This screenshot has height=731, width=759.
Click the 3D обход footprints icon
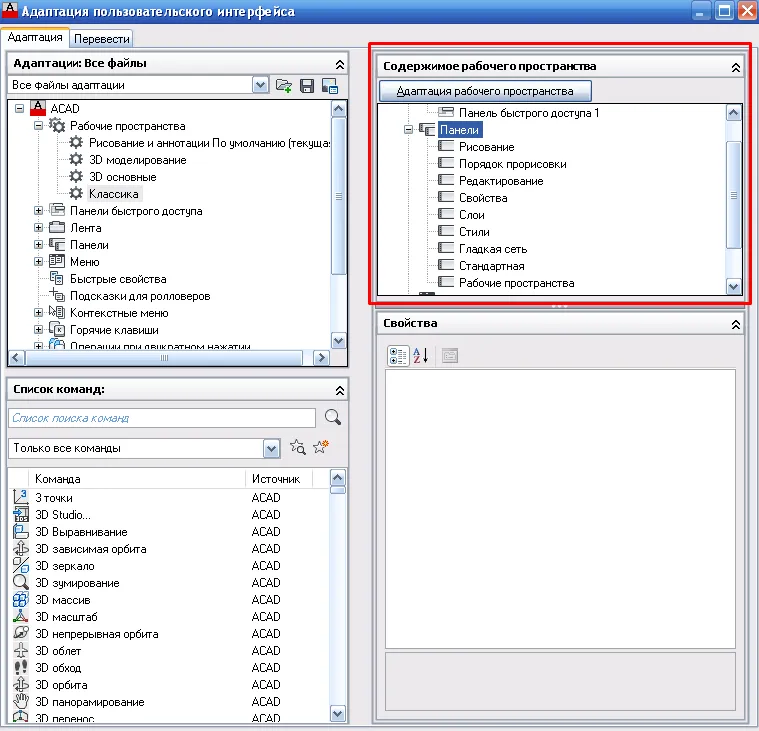pos(20,667)
